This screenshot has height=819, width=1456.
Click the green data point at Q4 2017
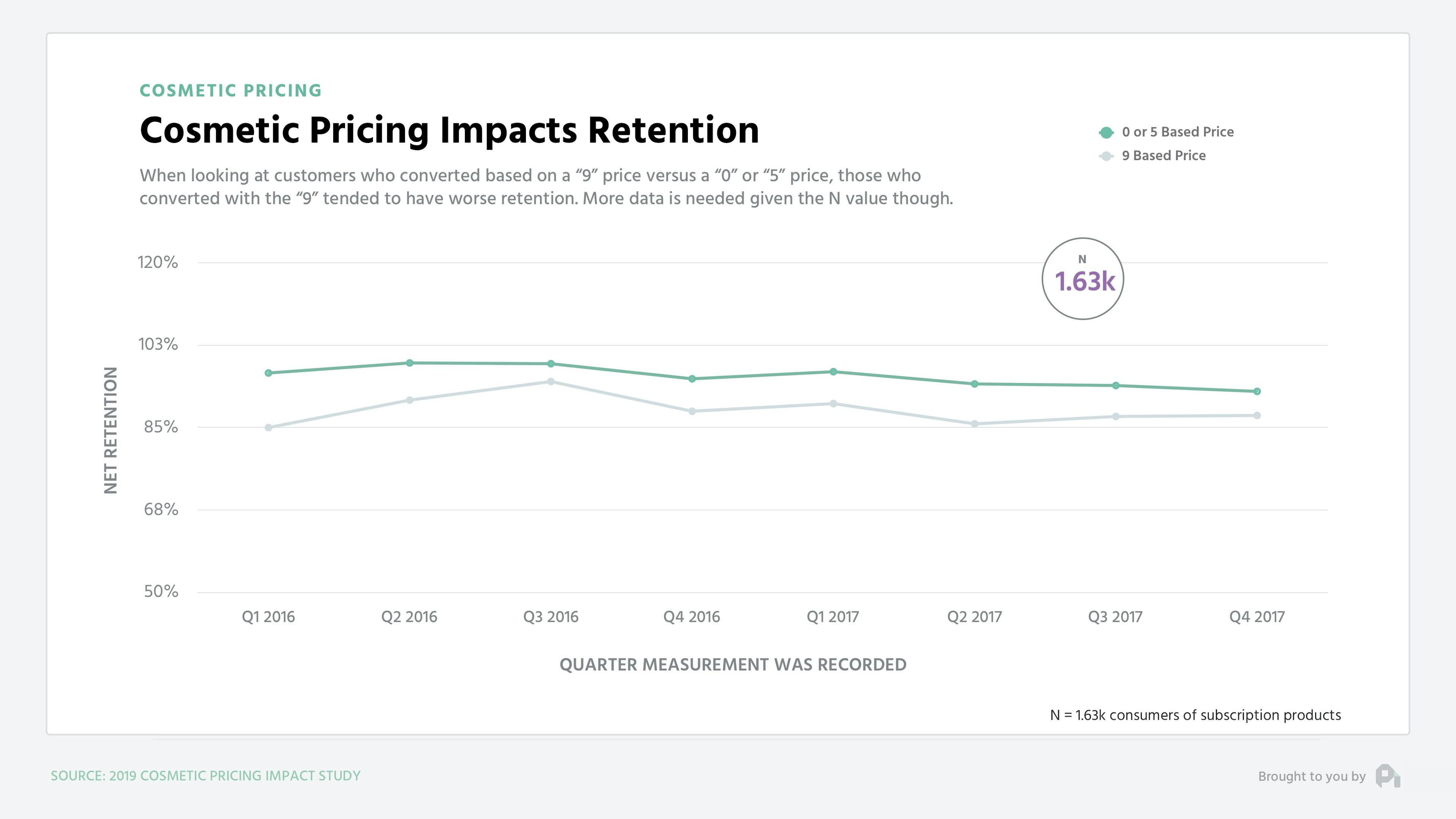point(1257,392)
